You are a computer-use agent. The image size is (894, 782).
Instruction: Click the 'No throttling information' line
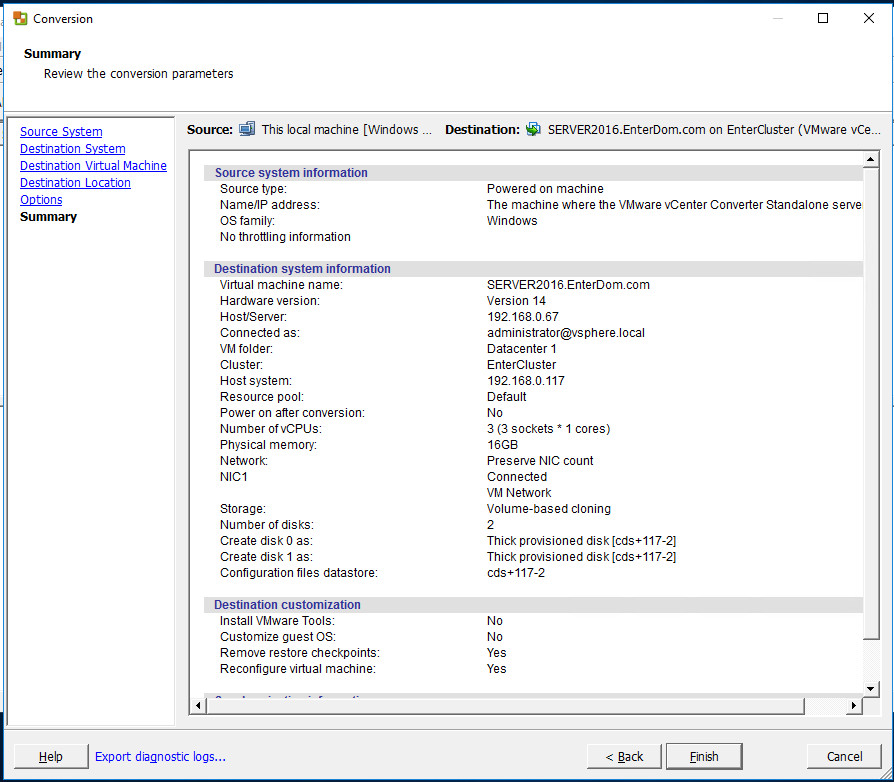pyautogui.click(x=285, y=237)
